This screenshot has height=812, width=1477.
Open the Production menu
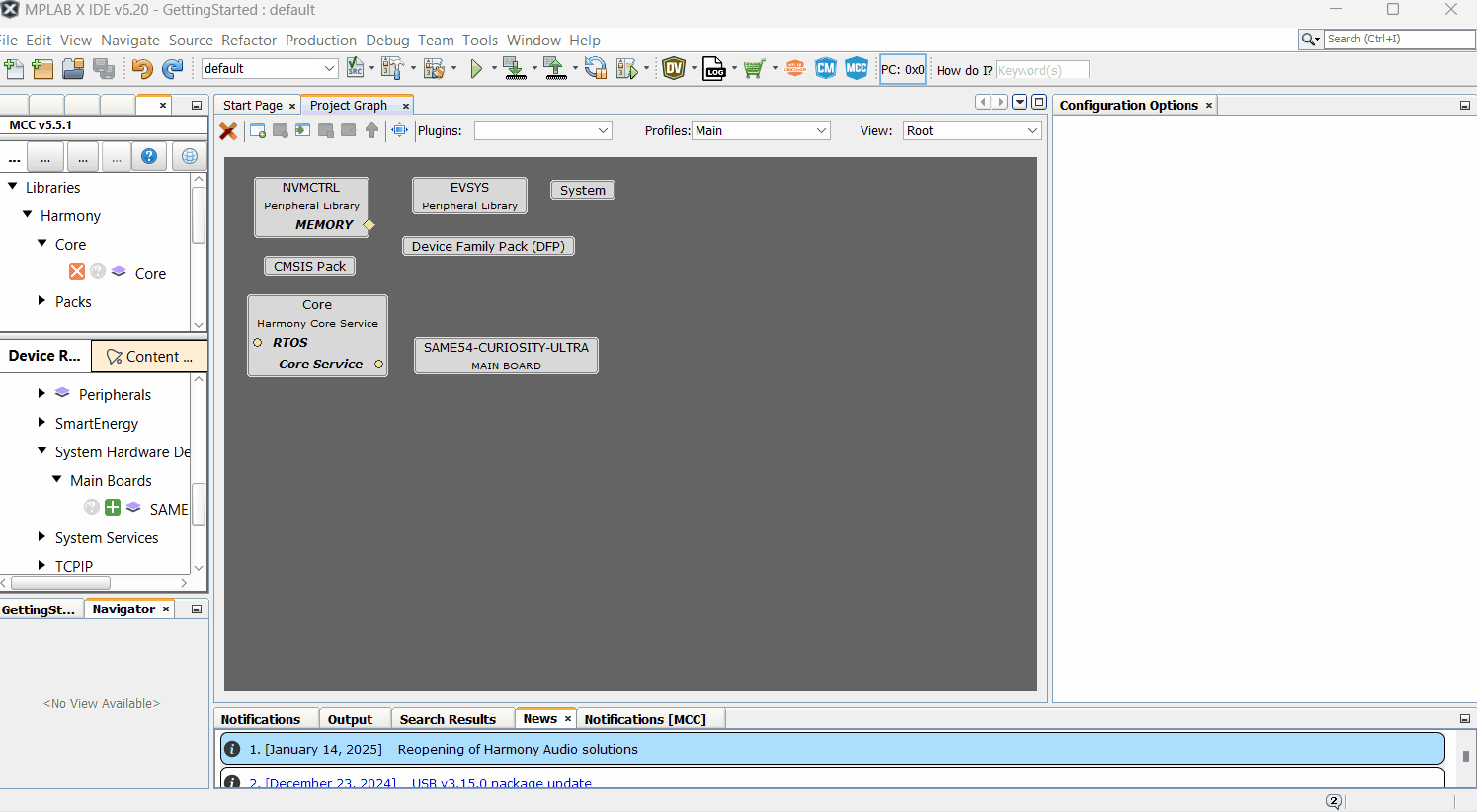[321, 41]
